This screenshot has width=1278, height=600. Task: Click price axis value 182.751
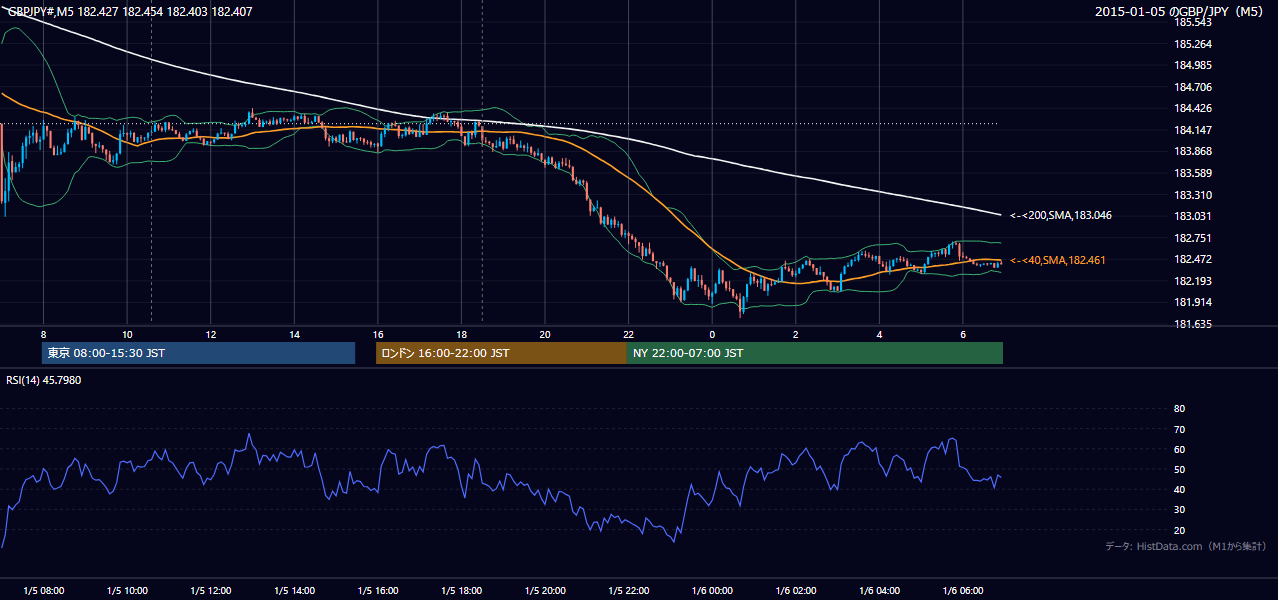point(1192,238)
